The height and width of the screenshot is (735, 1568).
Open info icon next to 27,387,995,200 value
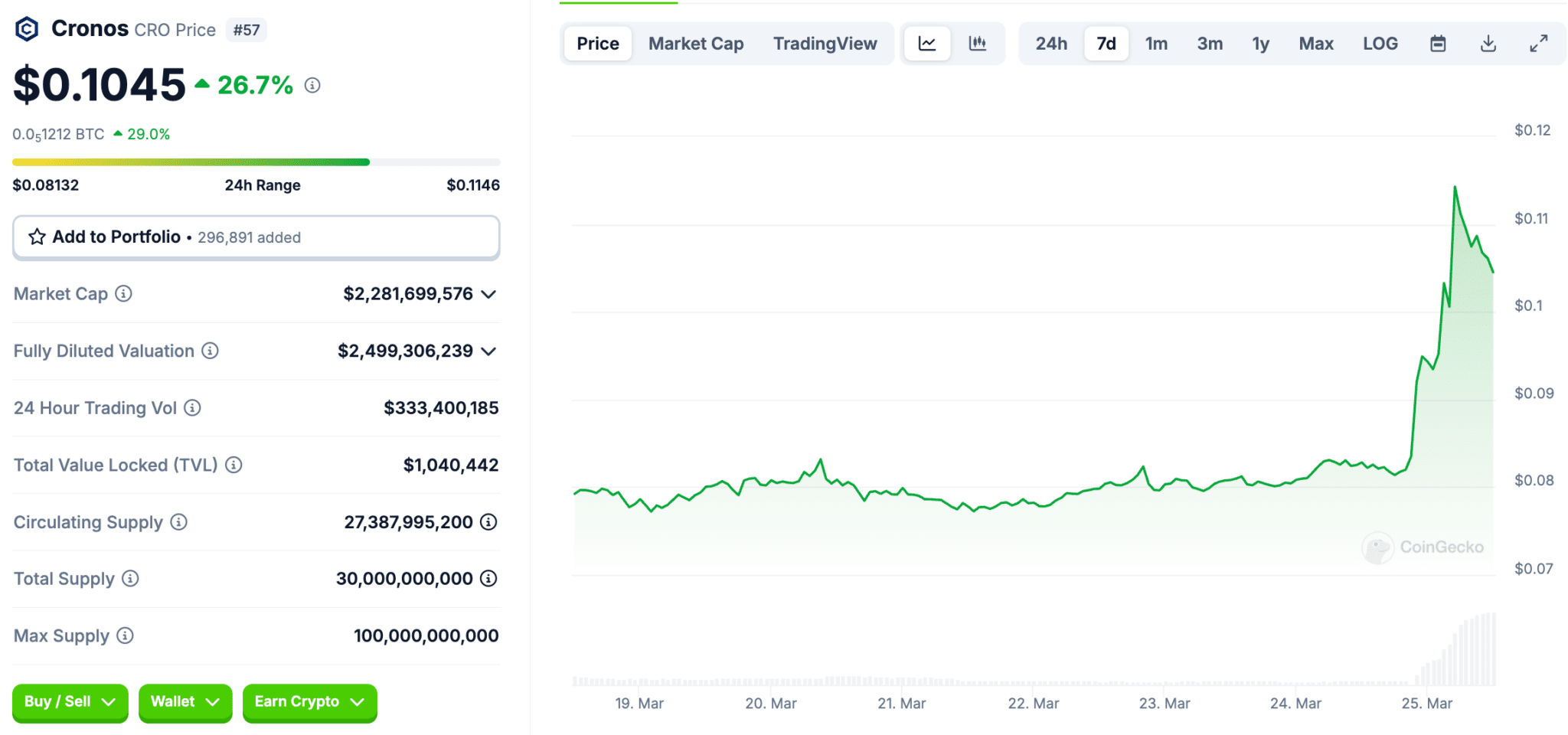[x=488, y=521]
